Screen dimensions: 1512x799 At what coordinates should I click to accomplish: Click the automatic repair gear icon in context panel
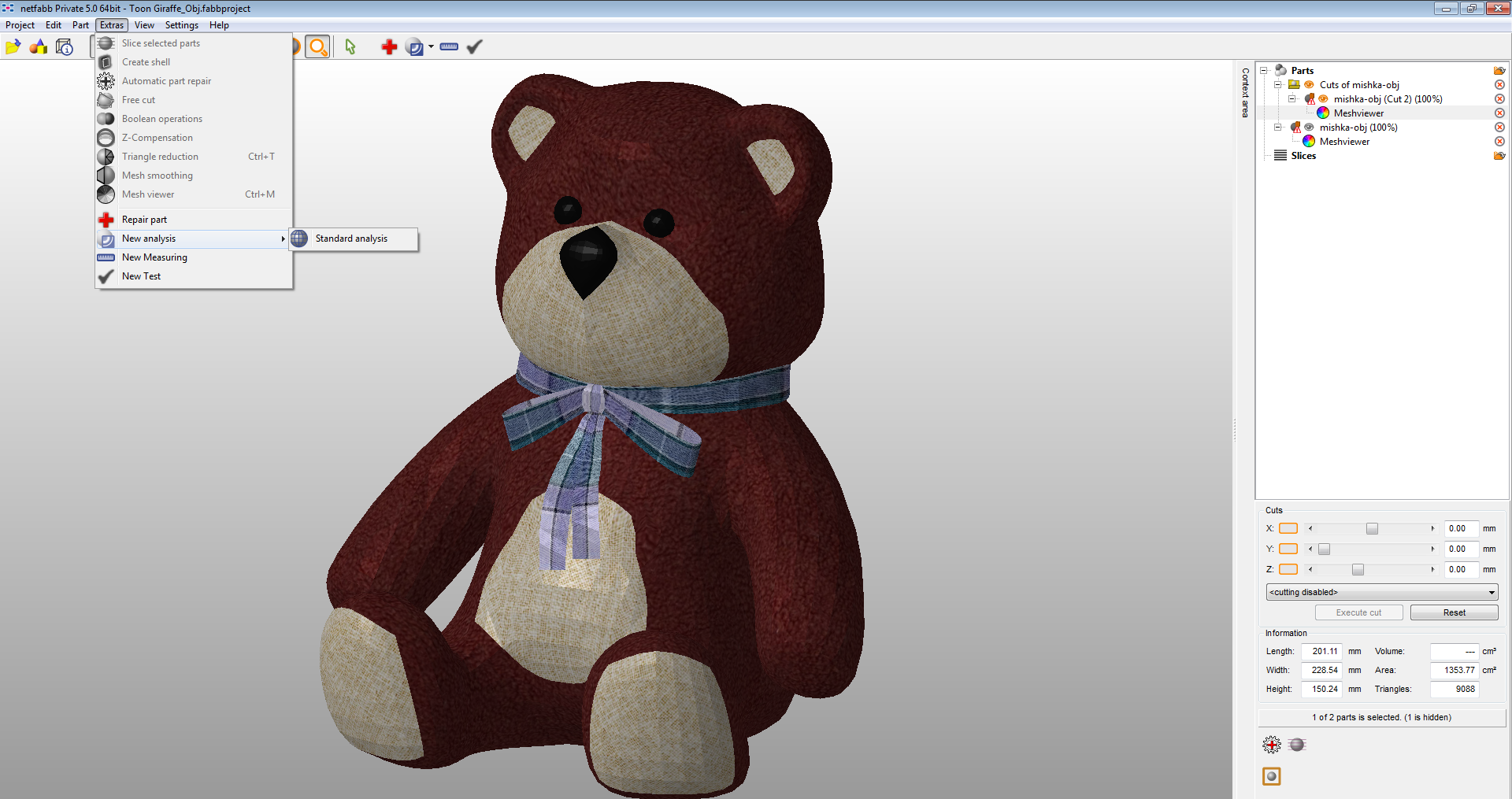tap(1272, 745)
